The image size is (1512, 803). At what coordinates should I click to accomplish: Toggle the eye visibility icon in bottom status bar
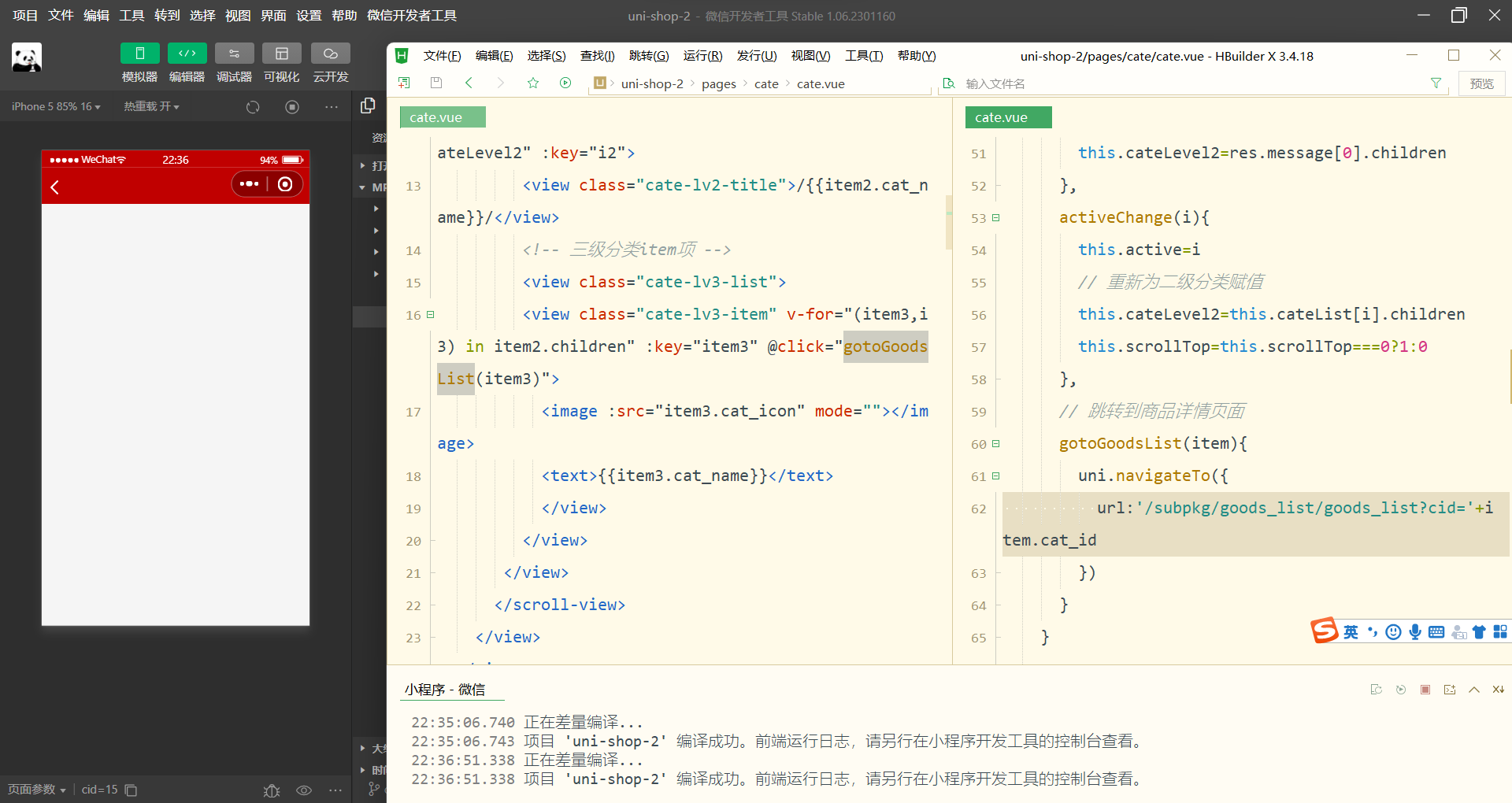pos(304,790)
